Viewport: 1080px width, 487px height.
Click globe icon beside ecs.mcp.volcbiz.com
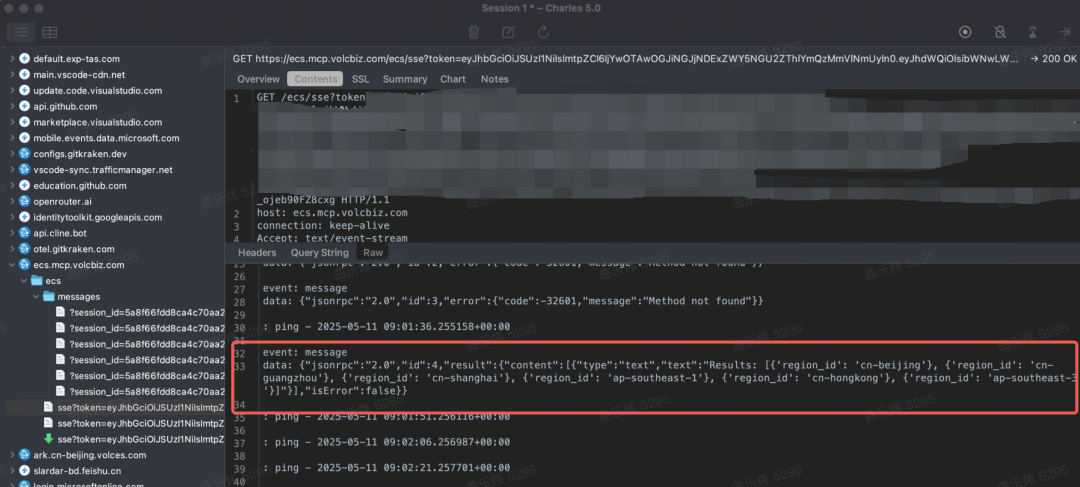click(25, 265)
